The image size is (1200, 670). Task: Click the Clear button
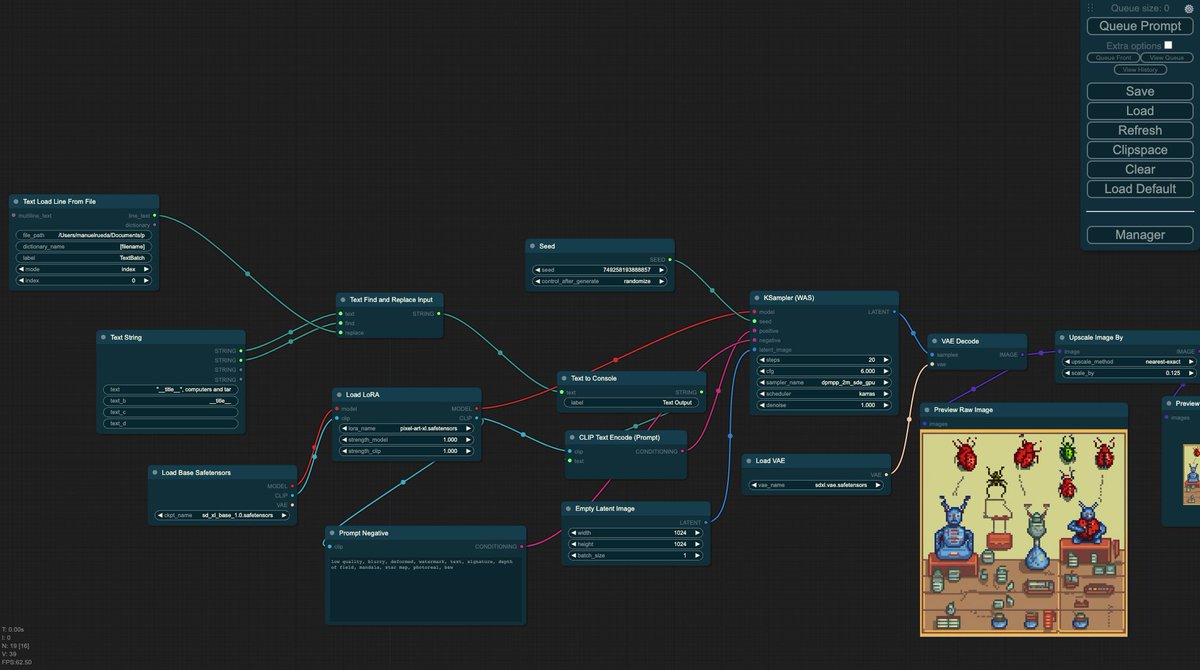coord(1140,169)
